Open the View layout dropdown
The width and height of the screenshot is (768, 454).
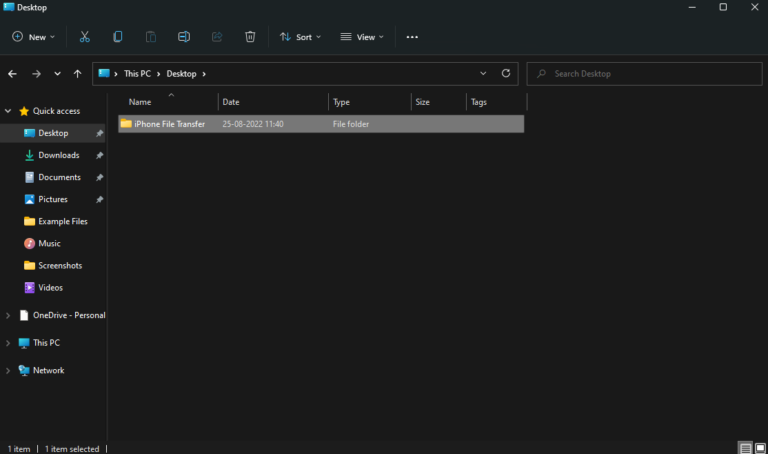tap(361, 37)
